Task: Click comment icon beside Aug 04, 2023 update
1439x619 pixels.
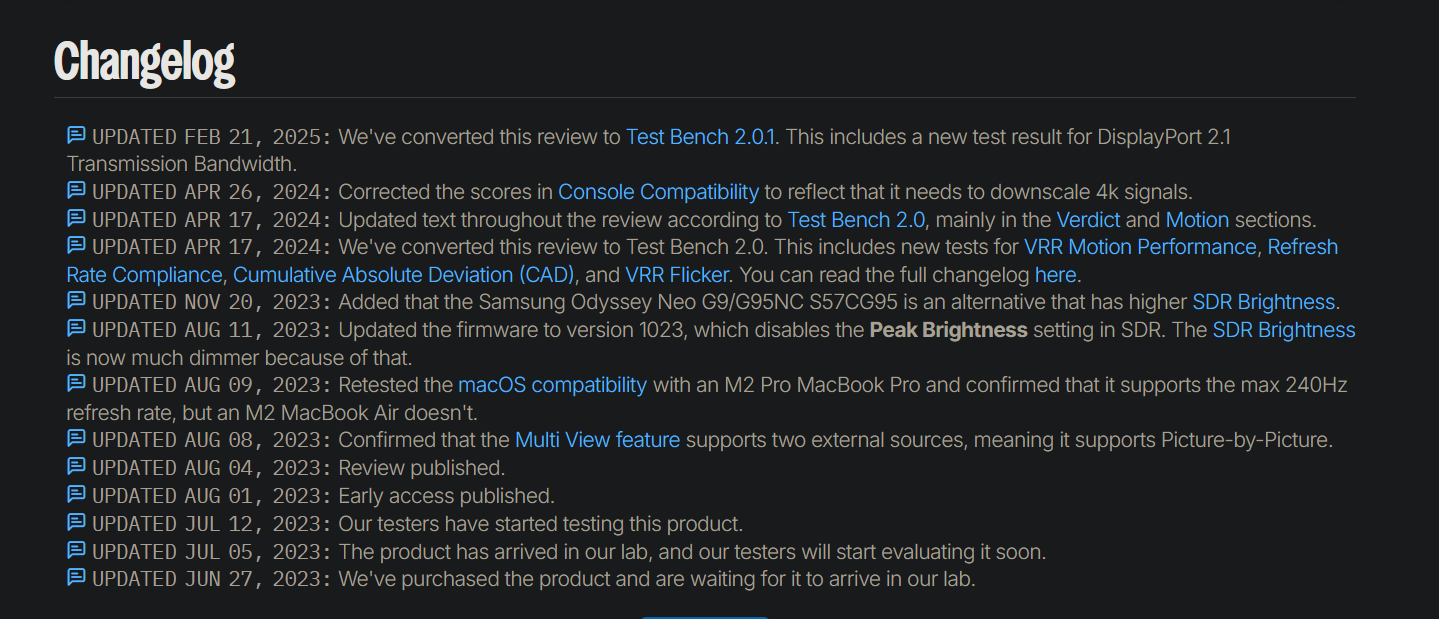Action: 77,466
